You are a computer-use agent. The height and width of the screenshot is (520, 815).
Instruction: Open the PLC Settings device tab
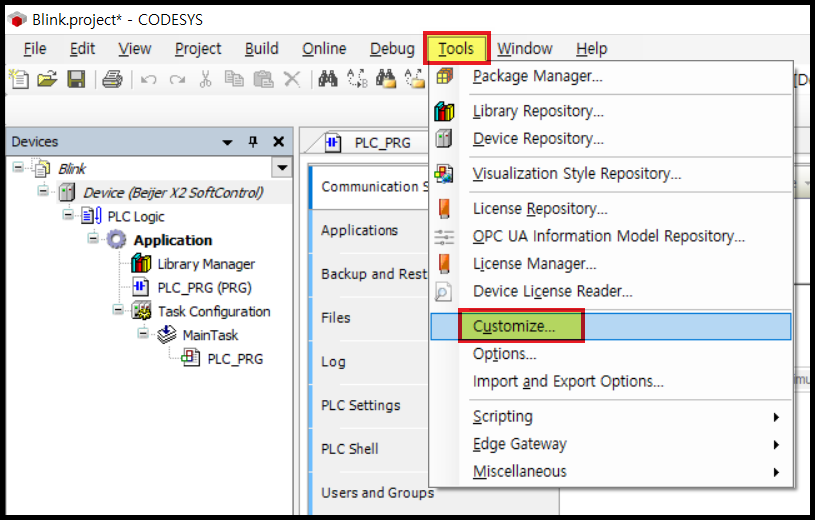tap(361, 405)
